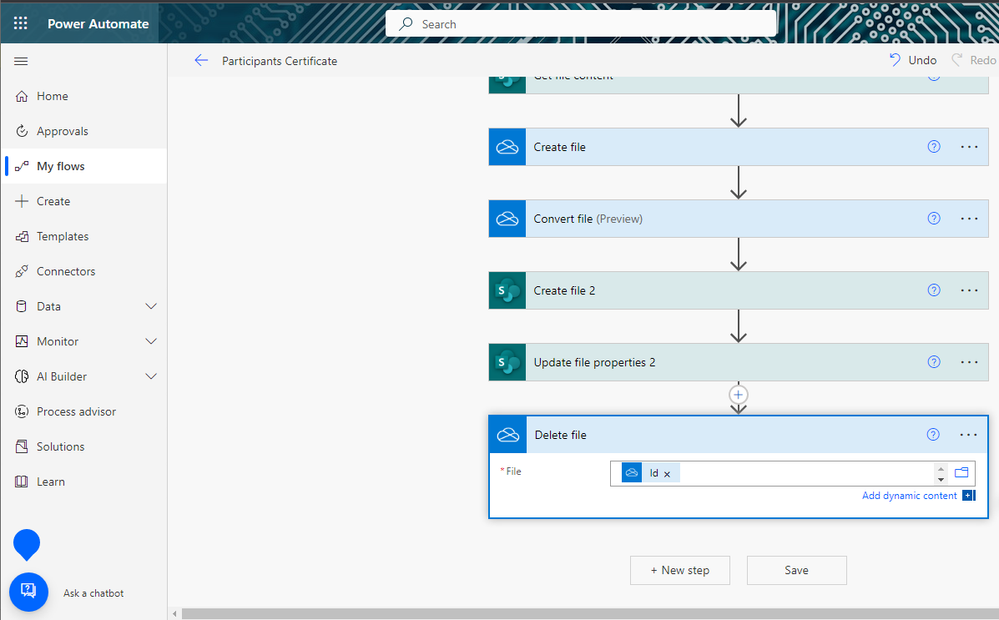The width and height of the screenshot is (999, 620).
Task: Open the more options menu for Convert file
Action: click(969, 219)
